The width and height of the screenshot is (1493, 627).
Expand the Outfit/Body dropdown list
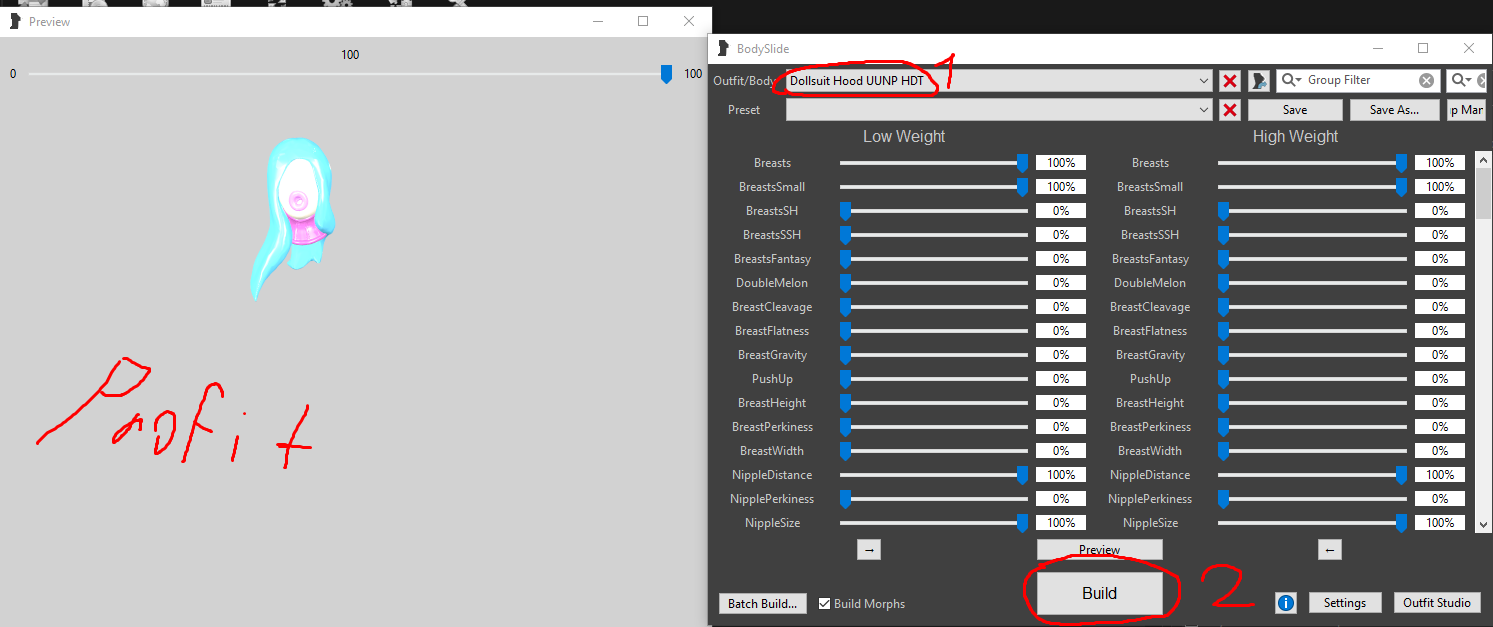(x=1203, y=81)
